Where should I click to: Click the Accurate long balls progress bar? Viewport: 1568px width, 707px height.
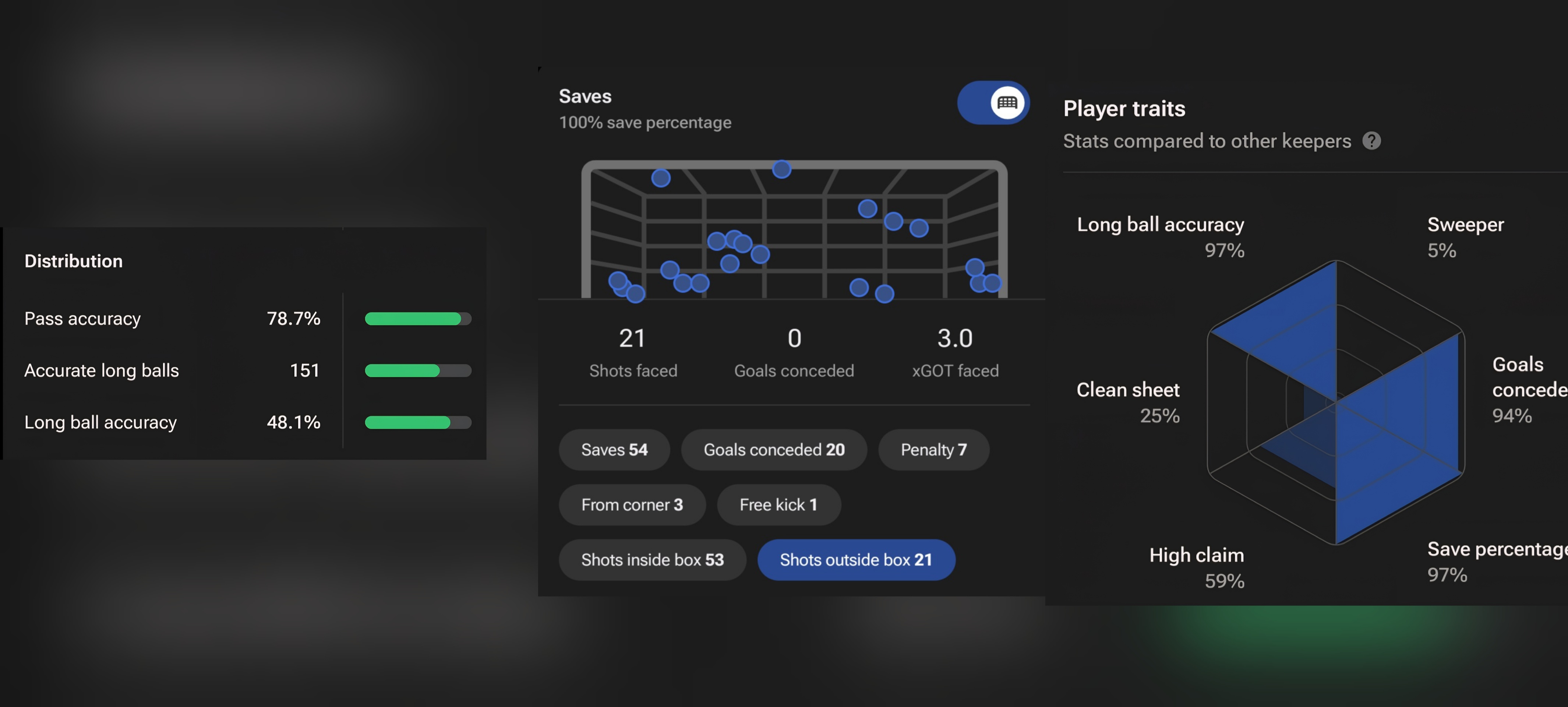pos(417,370)
